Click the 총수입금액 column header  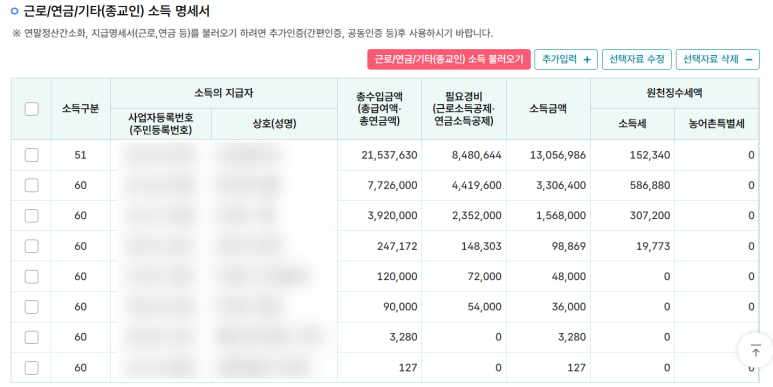380,108
